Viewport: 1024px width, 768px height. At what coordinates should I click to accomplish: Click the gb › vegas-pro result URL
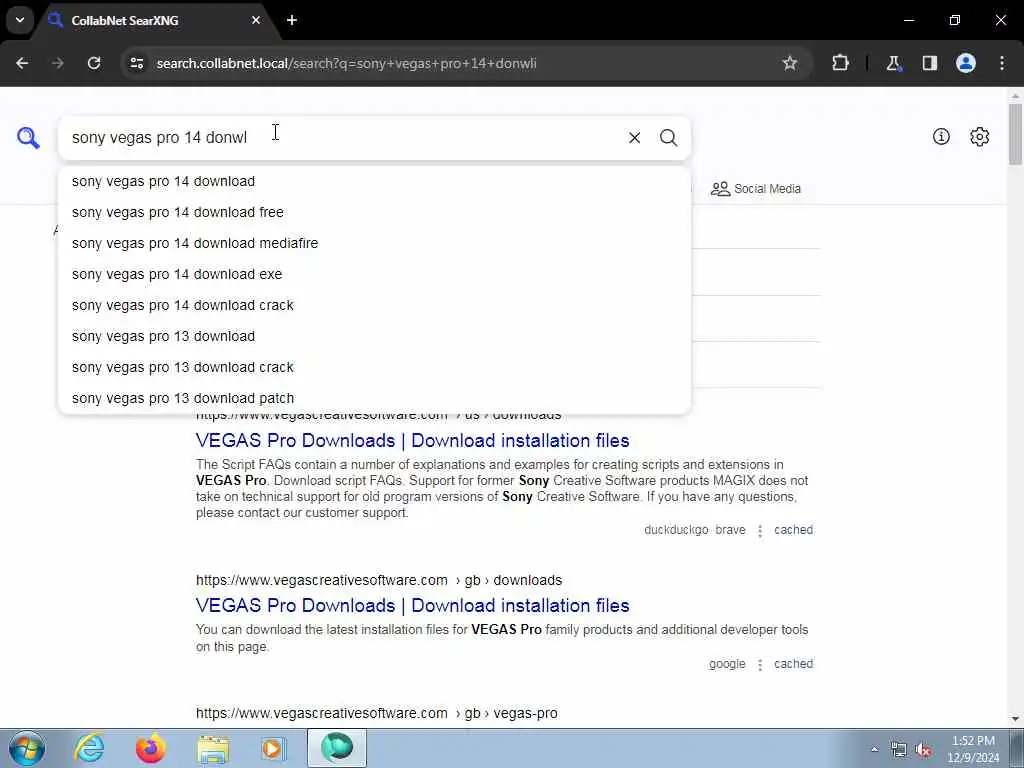377,713
